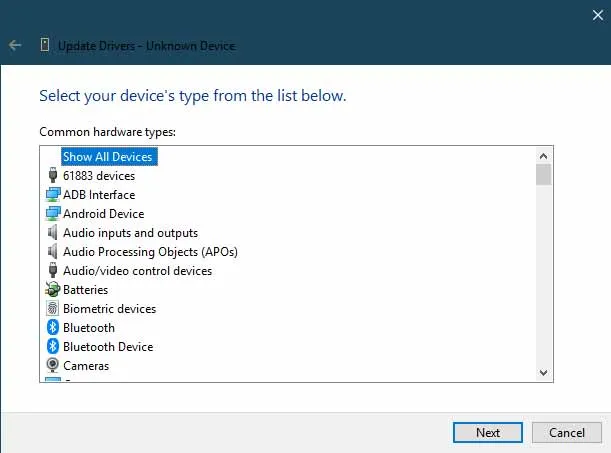Click the back arrow in the title bar
This screenshot has width=611, height=453.
point(15,45)
